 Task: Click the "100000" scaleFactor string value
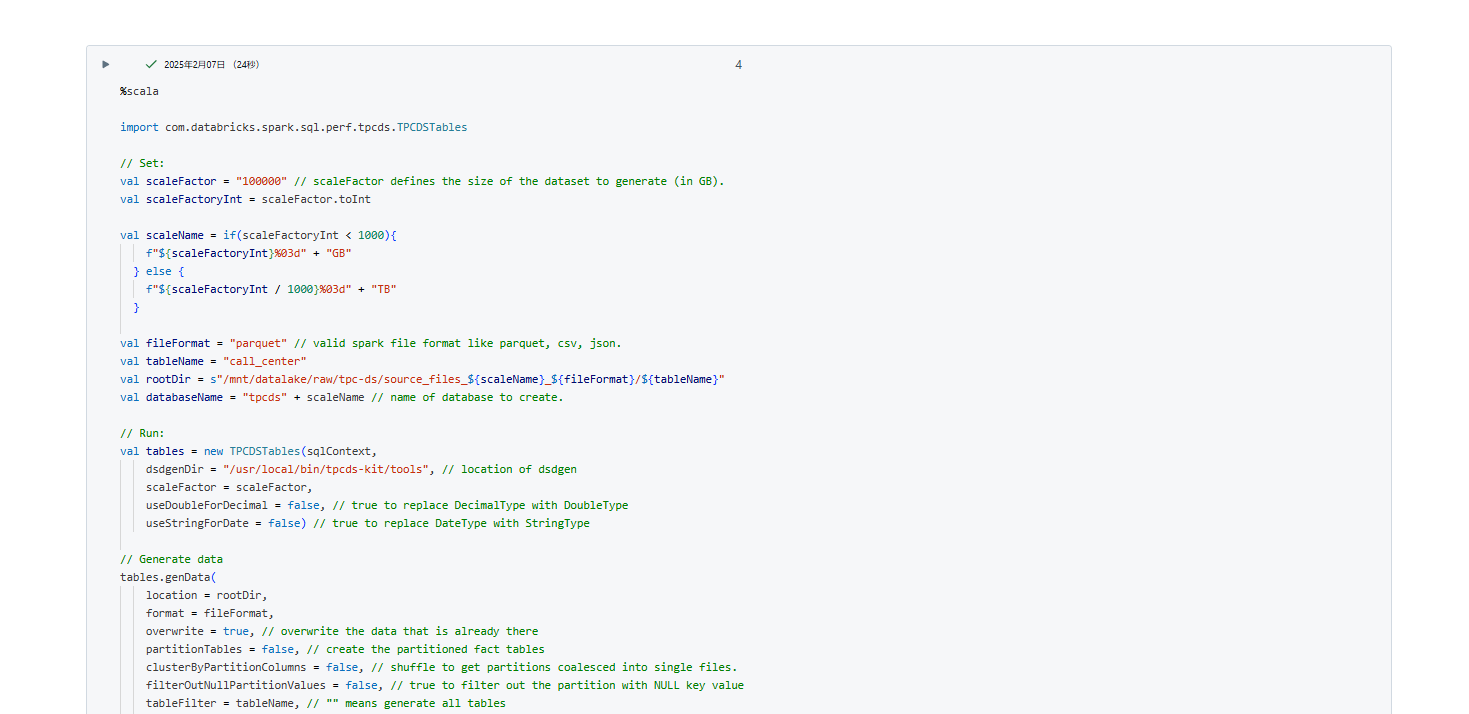click(261, 181)
